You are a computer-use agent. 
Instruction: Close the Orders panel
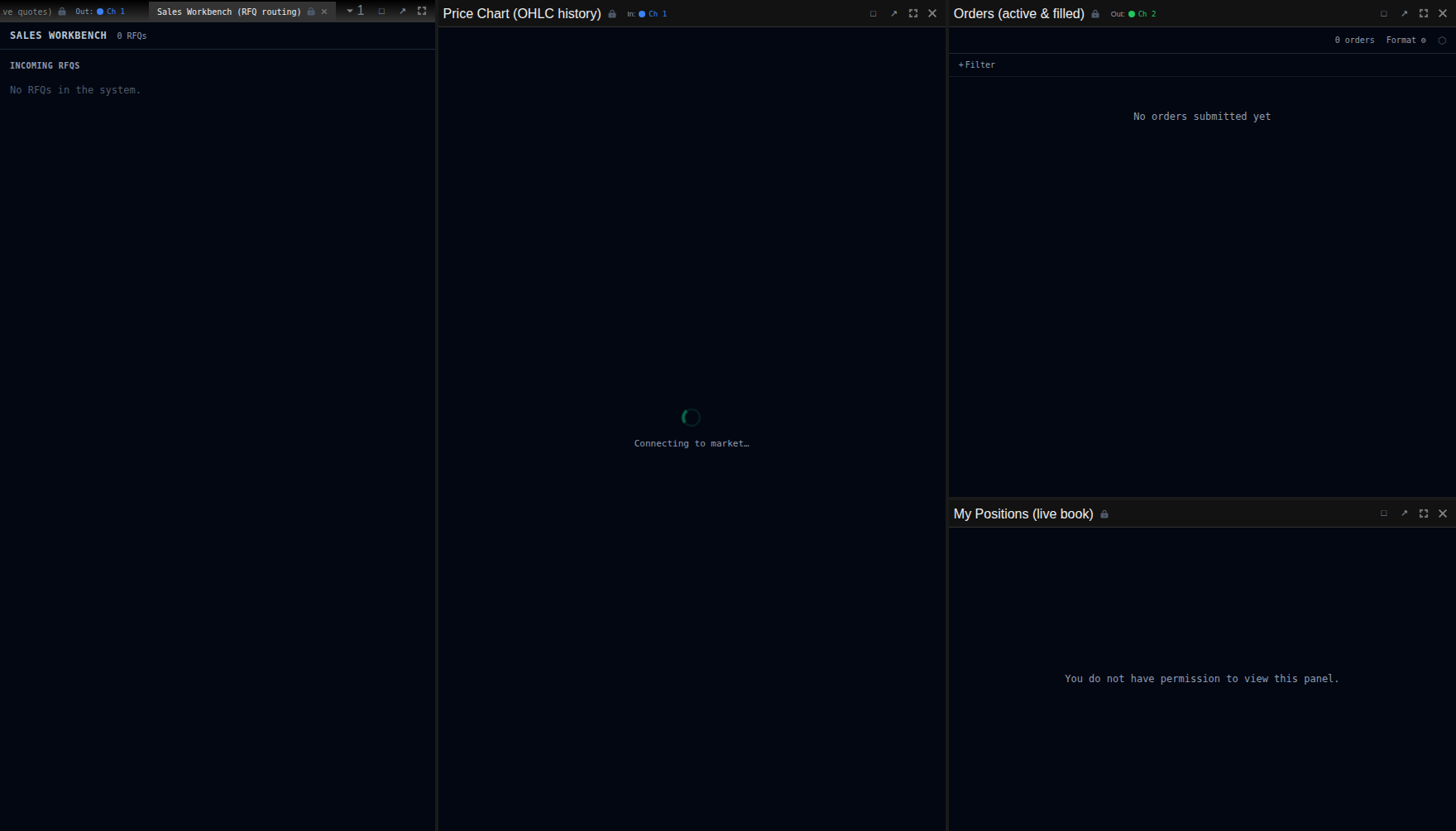coord(1443,14)
